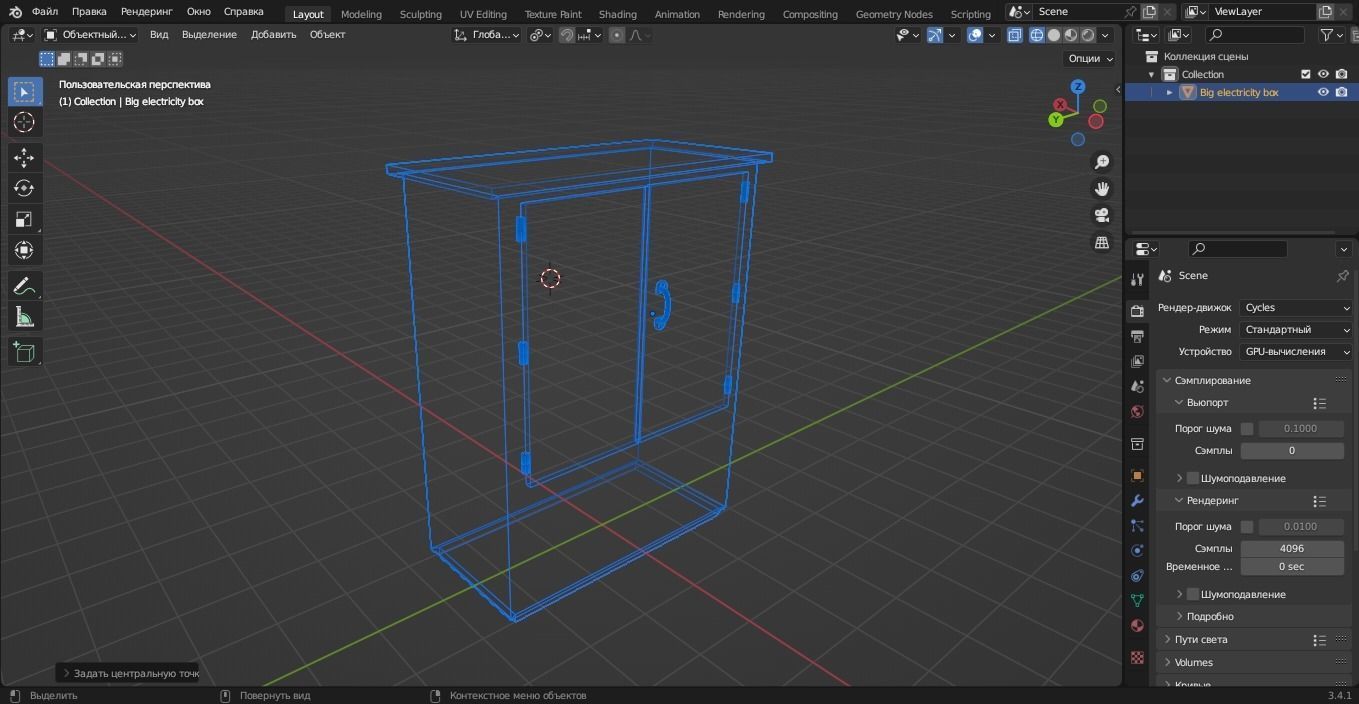Switch to solid viewport shading
The image size is (1359, 704).
tap(1054, 35)
